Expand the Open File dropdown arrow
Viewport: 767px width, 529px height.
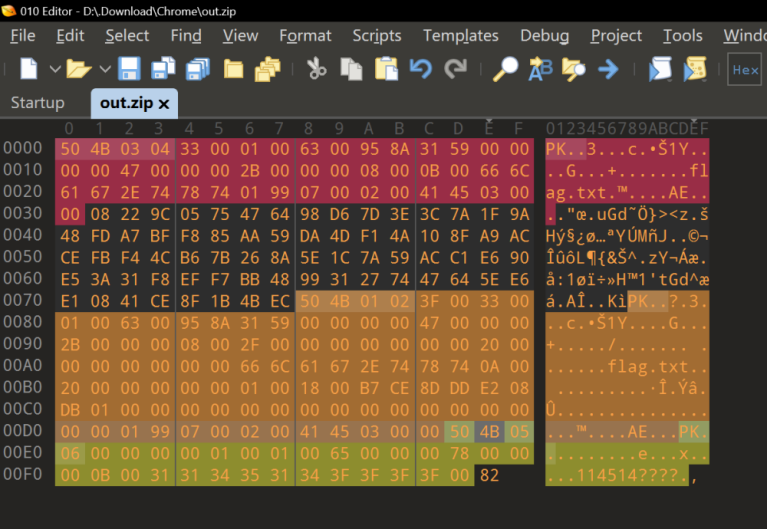[x=105, y=70]
